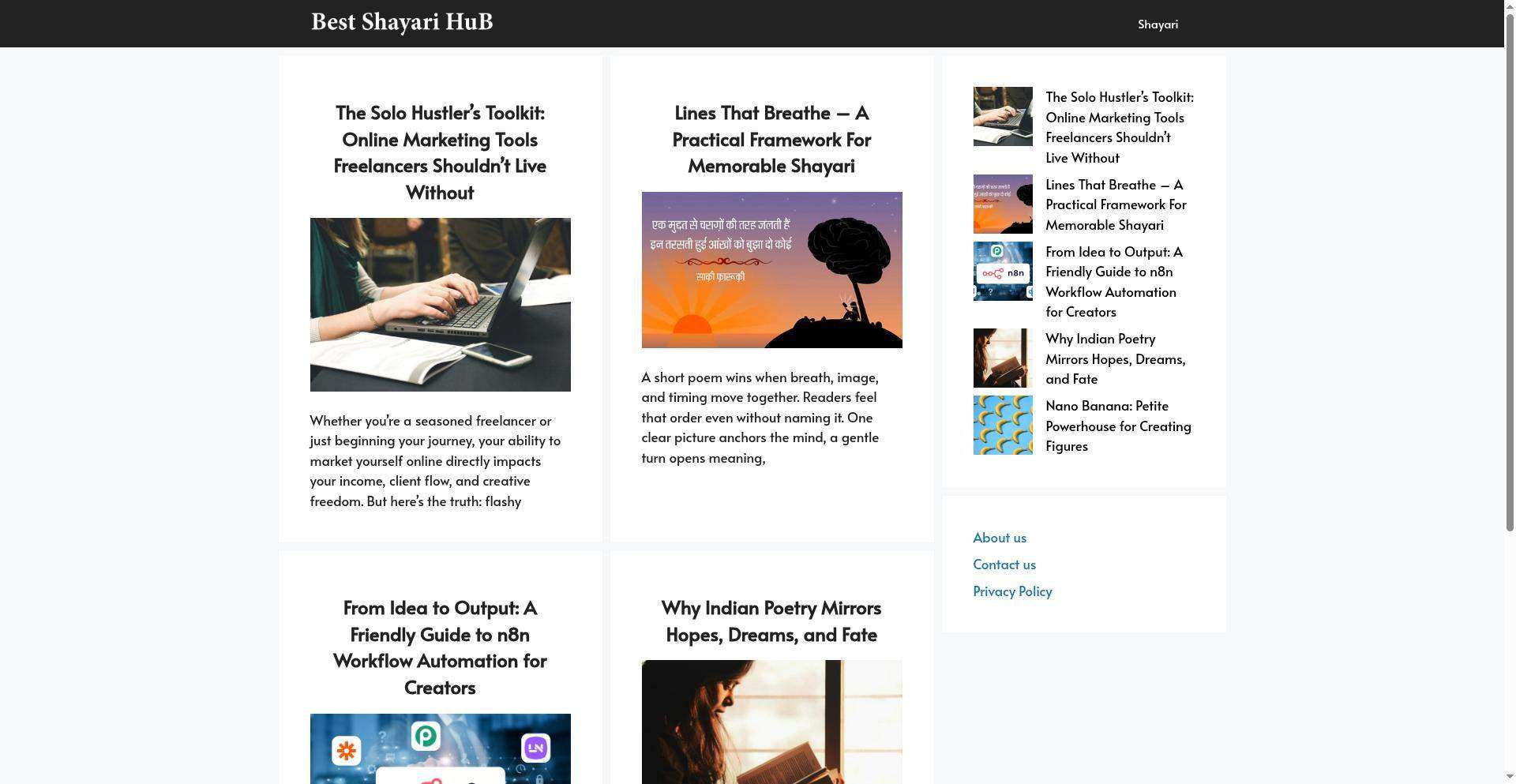
Task: Open sidebar link Lines That Breathe
Action: tap(1116, 204)
